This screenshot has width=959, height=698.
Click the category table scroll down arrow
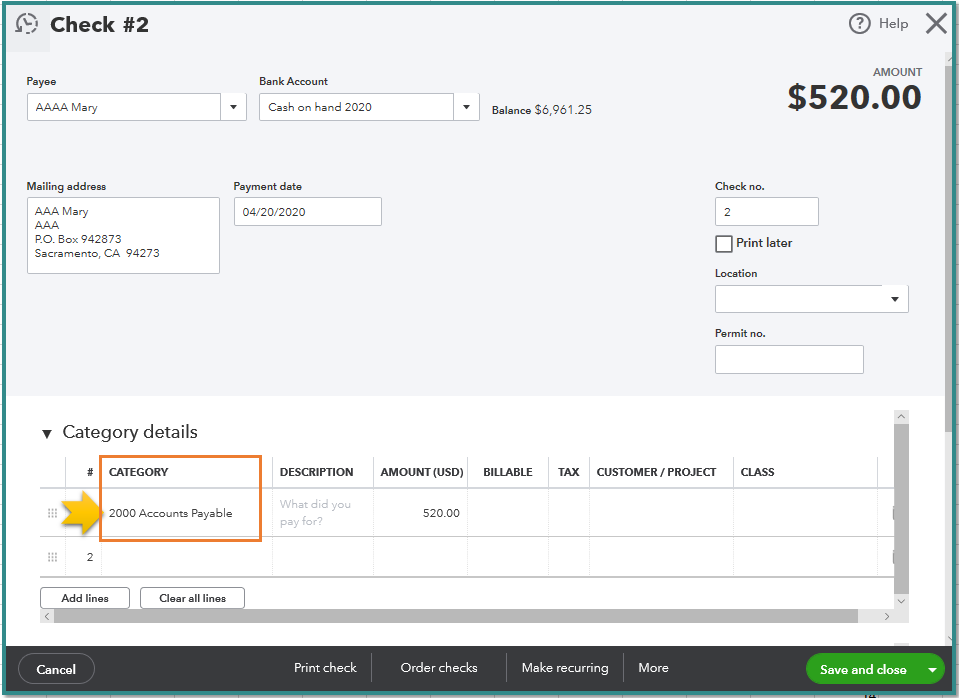901,601
